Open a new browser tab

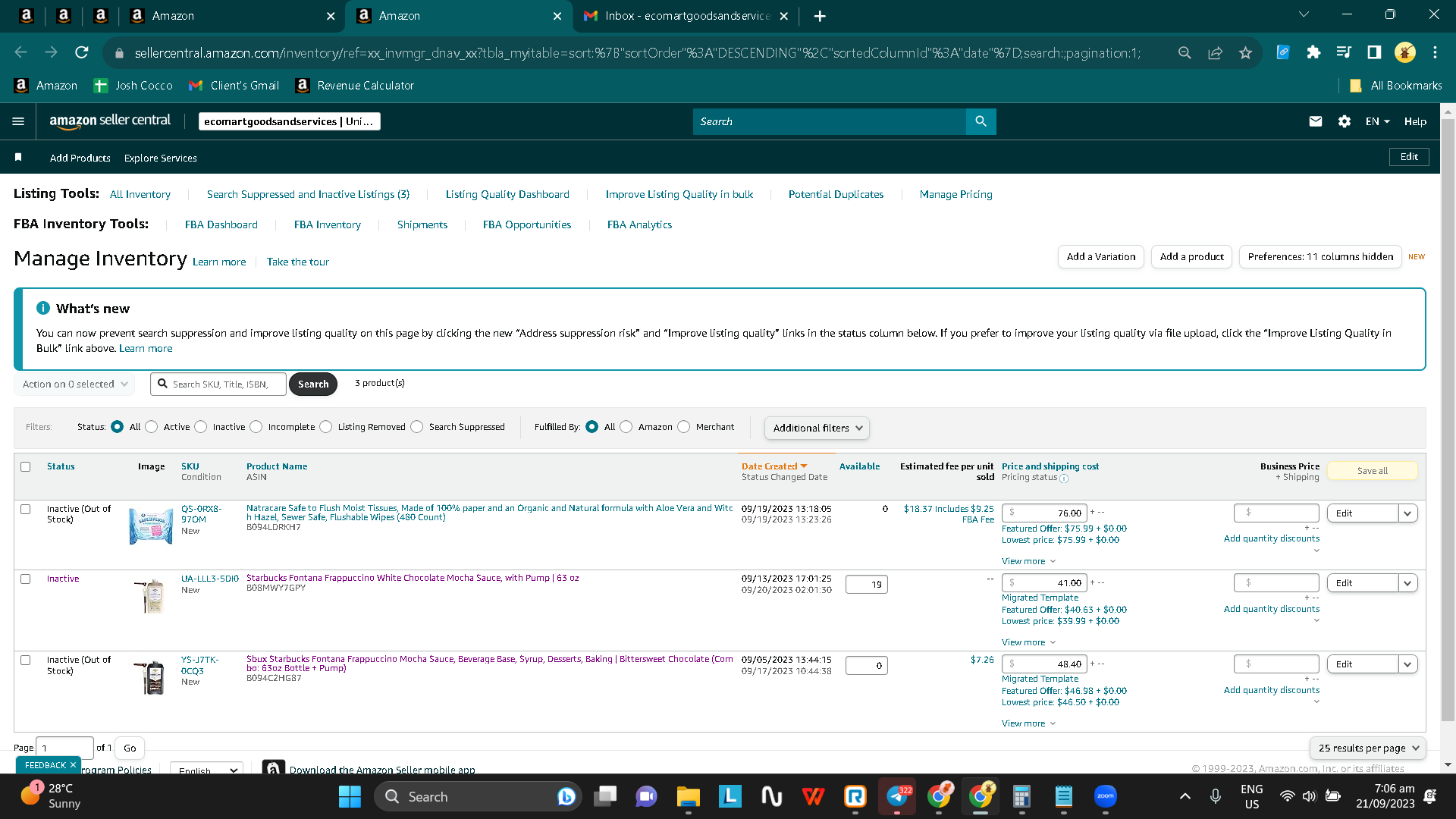[x=820, y=16]
